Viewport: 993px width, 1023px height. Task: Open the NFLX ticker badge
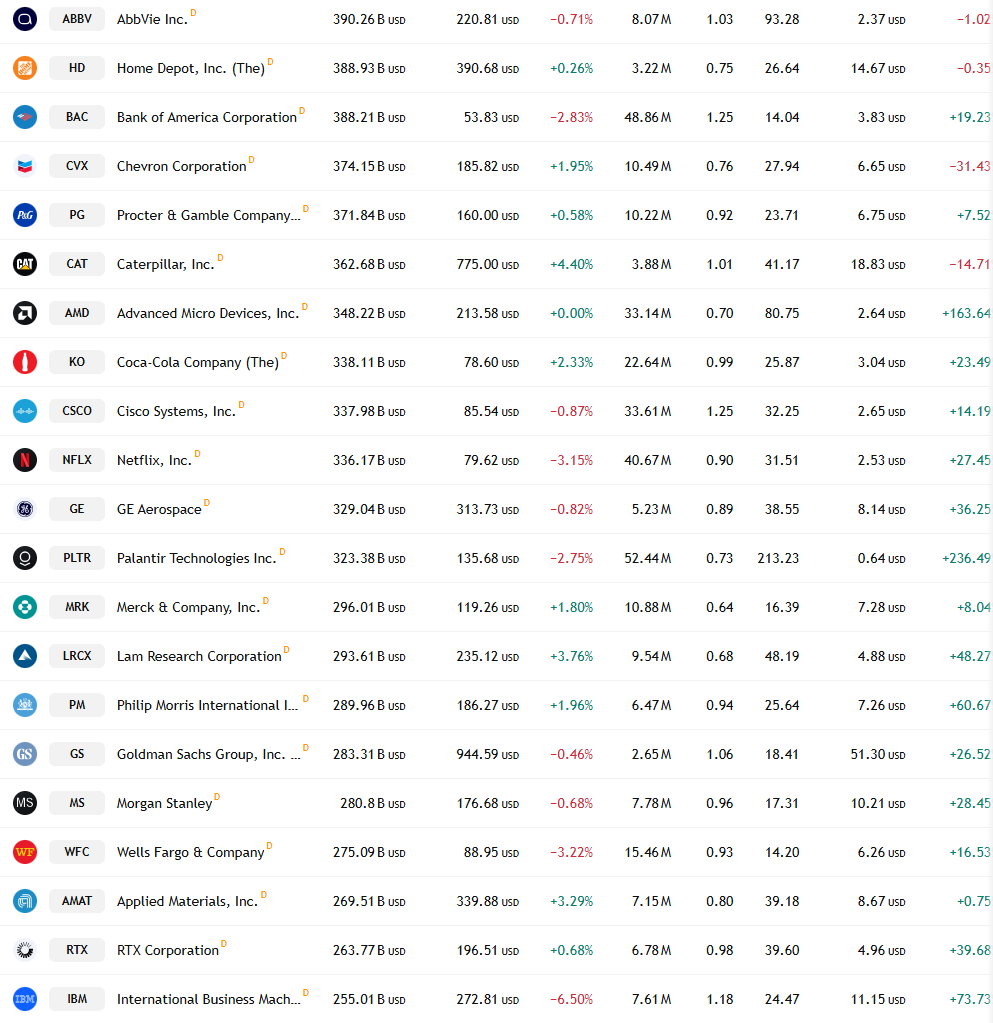[77, 460]
